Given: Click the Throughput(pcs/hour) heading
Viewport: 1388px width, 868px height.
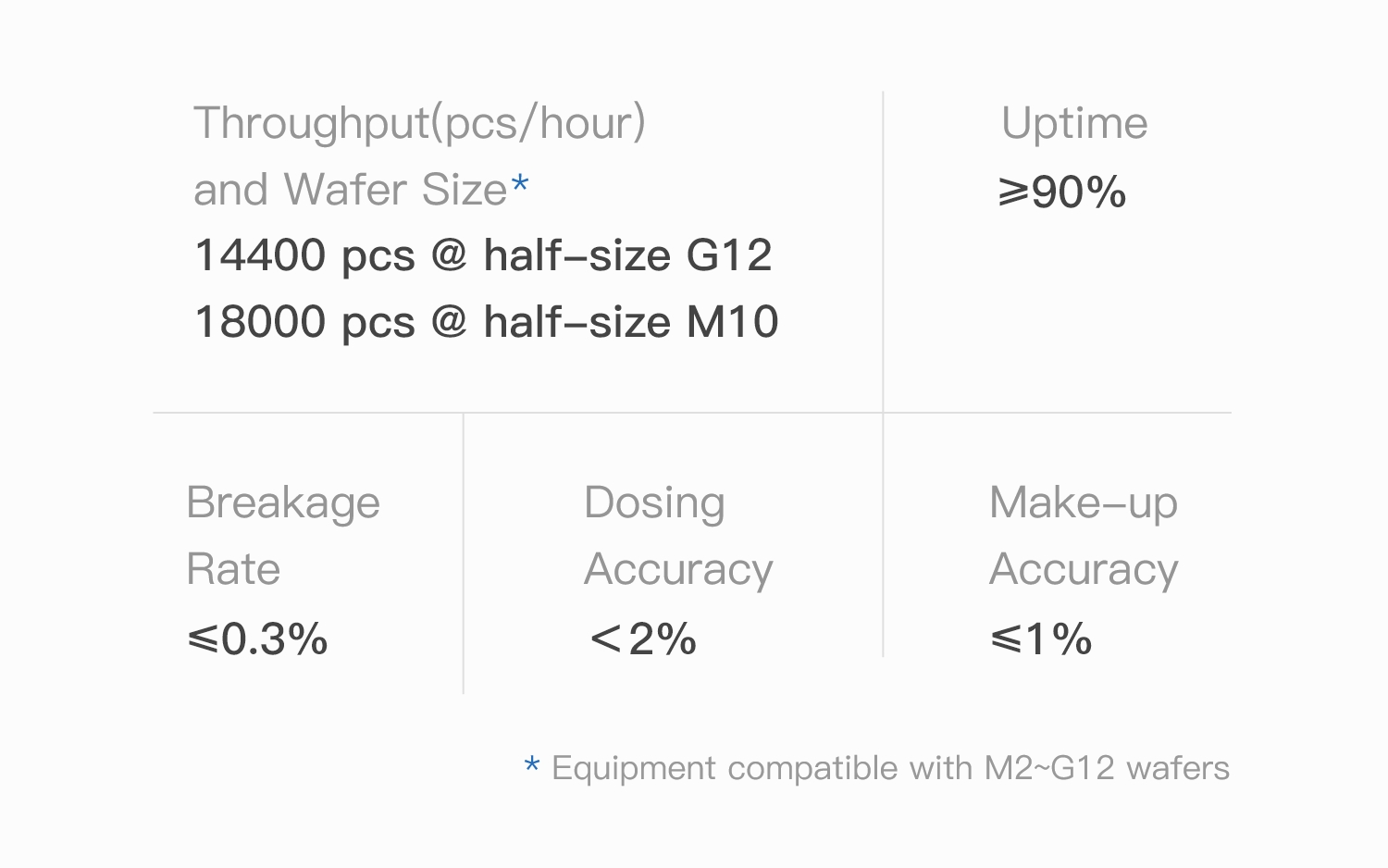Looking at the screenshot, I should 419,123.
